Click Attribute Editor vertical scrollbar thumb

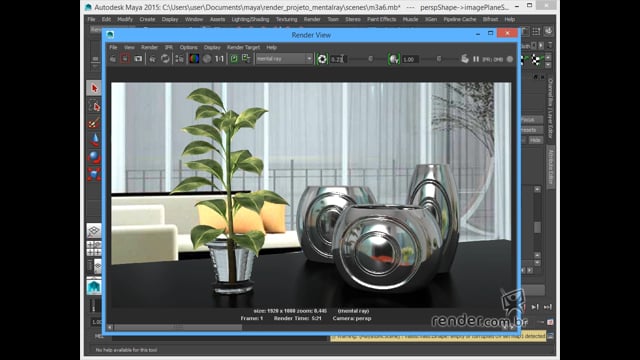[537, 227]
